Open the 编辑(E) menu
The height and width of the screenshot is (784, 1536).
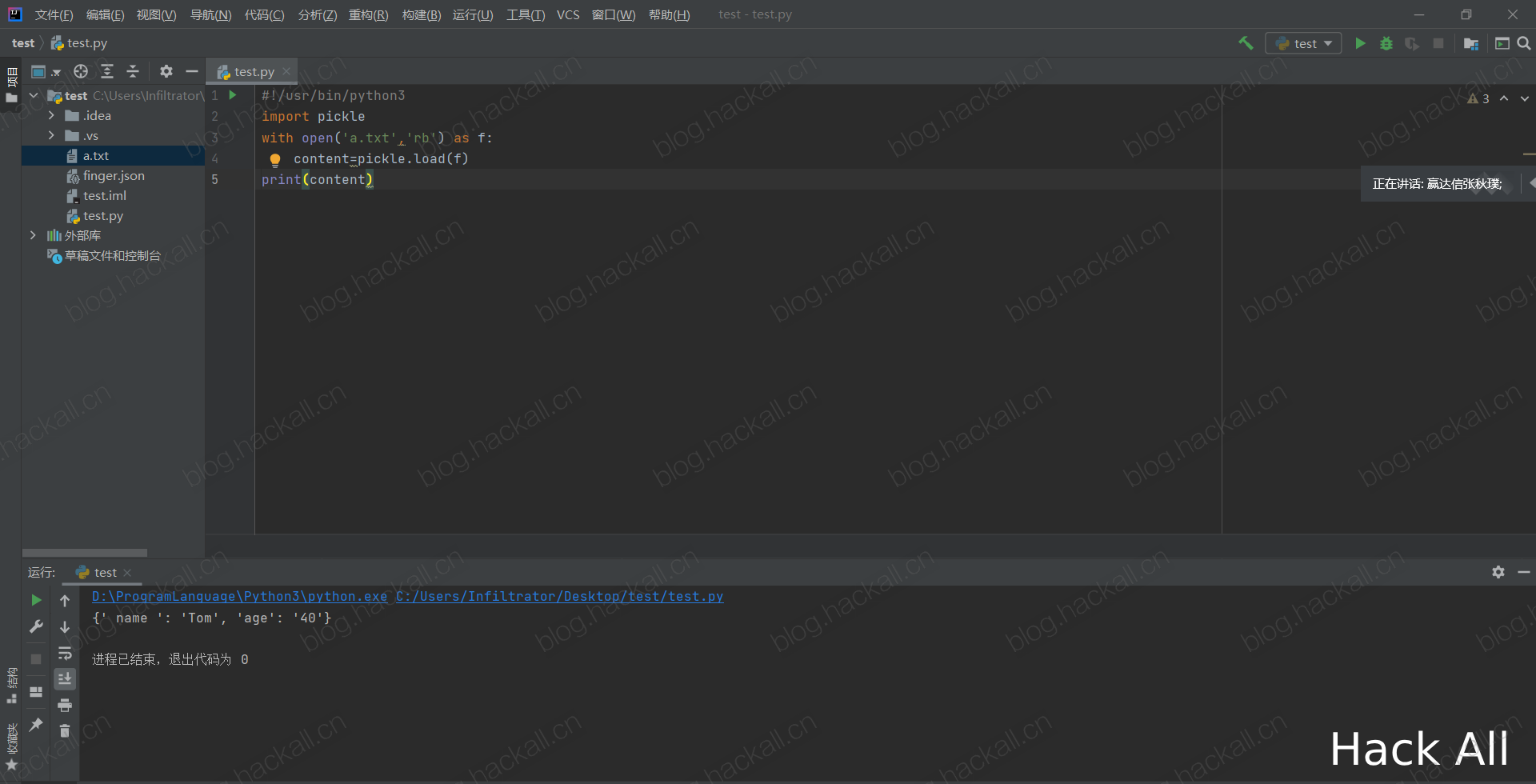(x=105, y=15)
